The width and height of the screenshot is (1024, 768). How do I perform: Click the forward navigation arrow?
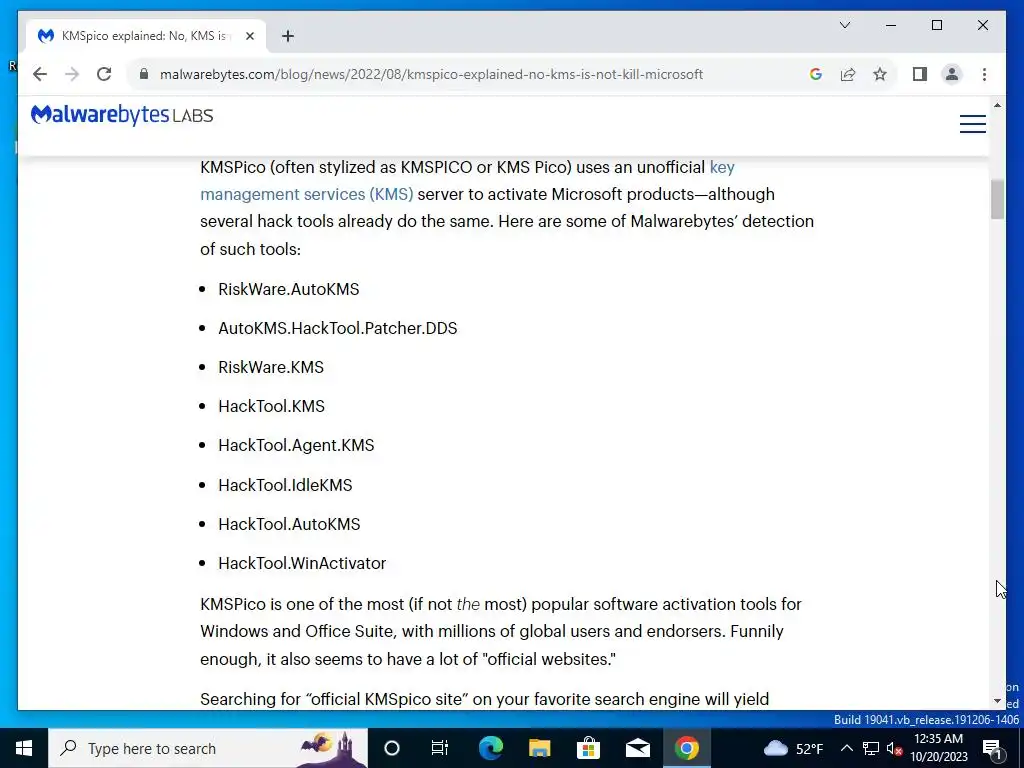[x=72, y=74]
